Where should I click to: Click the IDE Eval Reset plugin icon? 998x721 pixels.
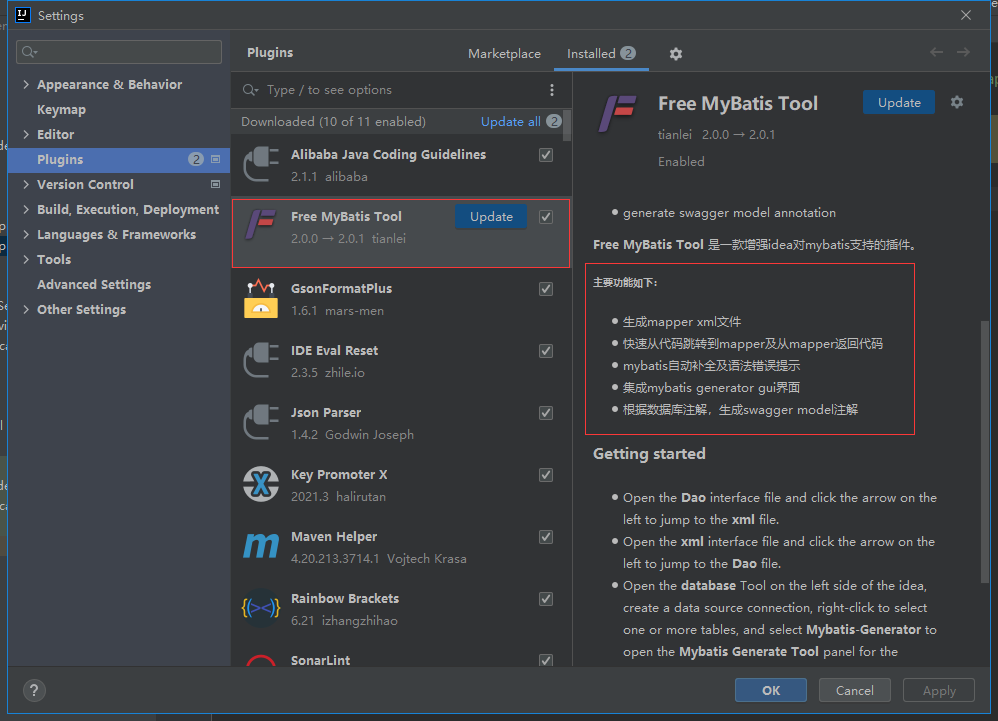pos(261,360)
